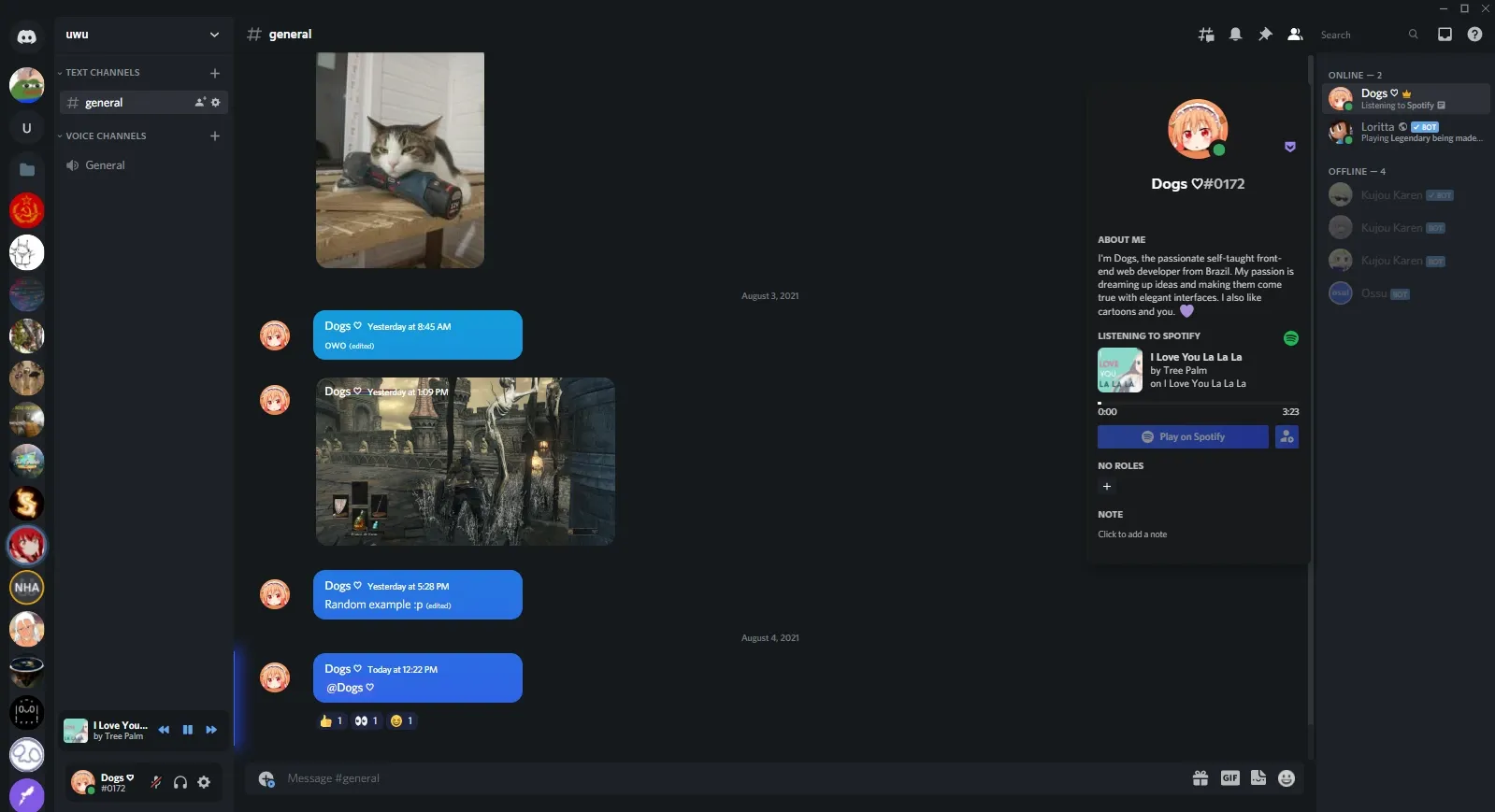Click attach file plus icon

[x=266, y=779]
